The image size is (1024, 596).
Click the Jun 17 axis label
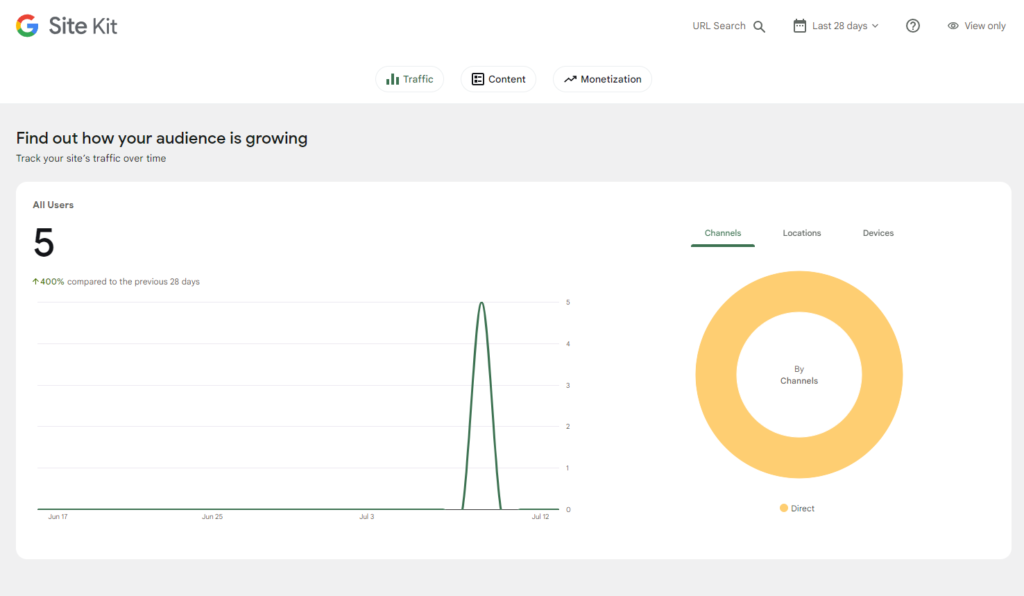point(57,516)
